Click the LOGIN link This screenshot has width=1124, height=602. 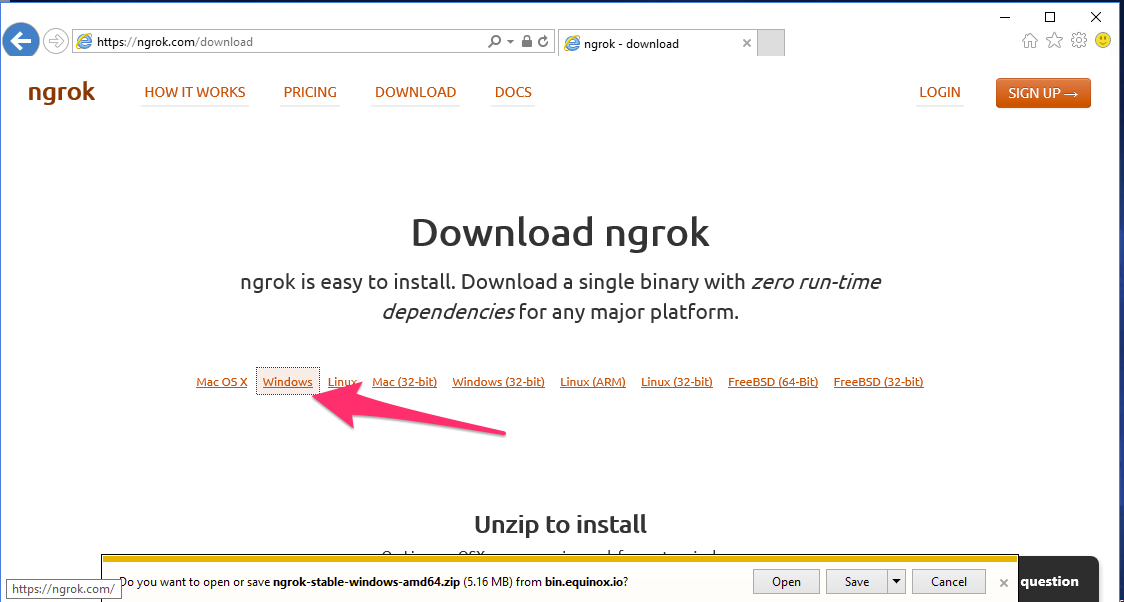pos(940,92)
